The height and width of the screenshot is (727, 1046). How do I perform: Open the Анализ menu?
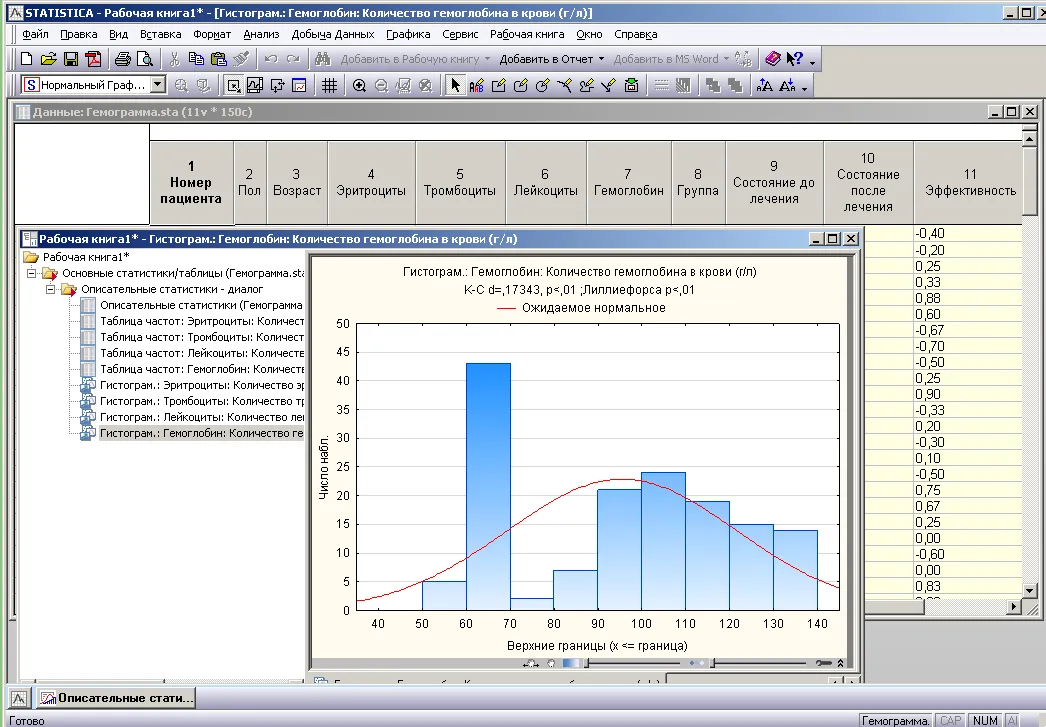(261, 34)
